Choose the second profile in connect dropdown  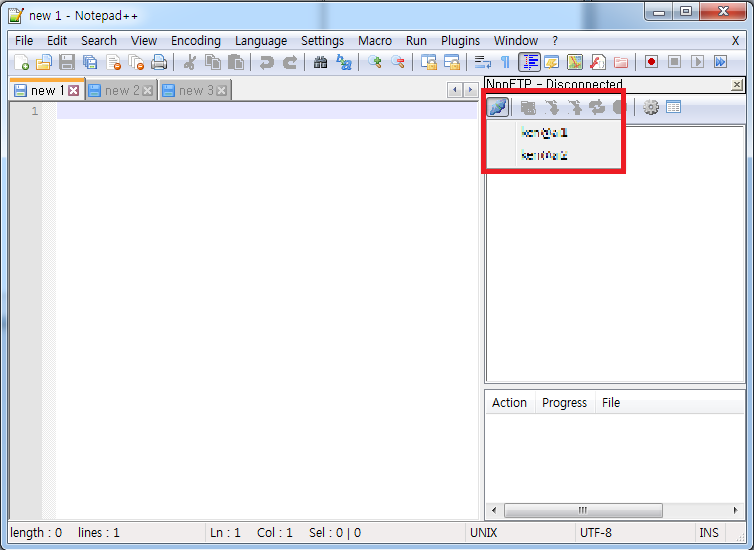pyautogui.click(x=553, y=155)
